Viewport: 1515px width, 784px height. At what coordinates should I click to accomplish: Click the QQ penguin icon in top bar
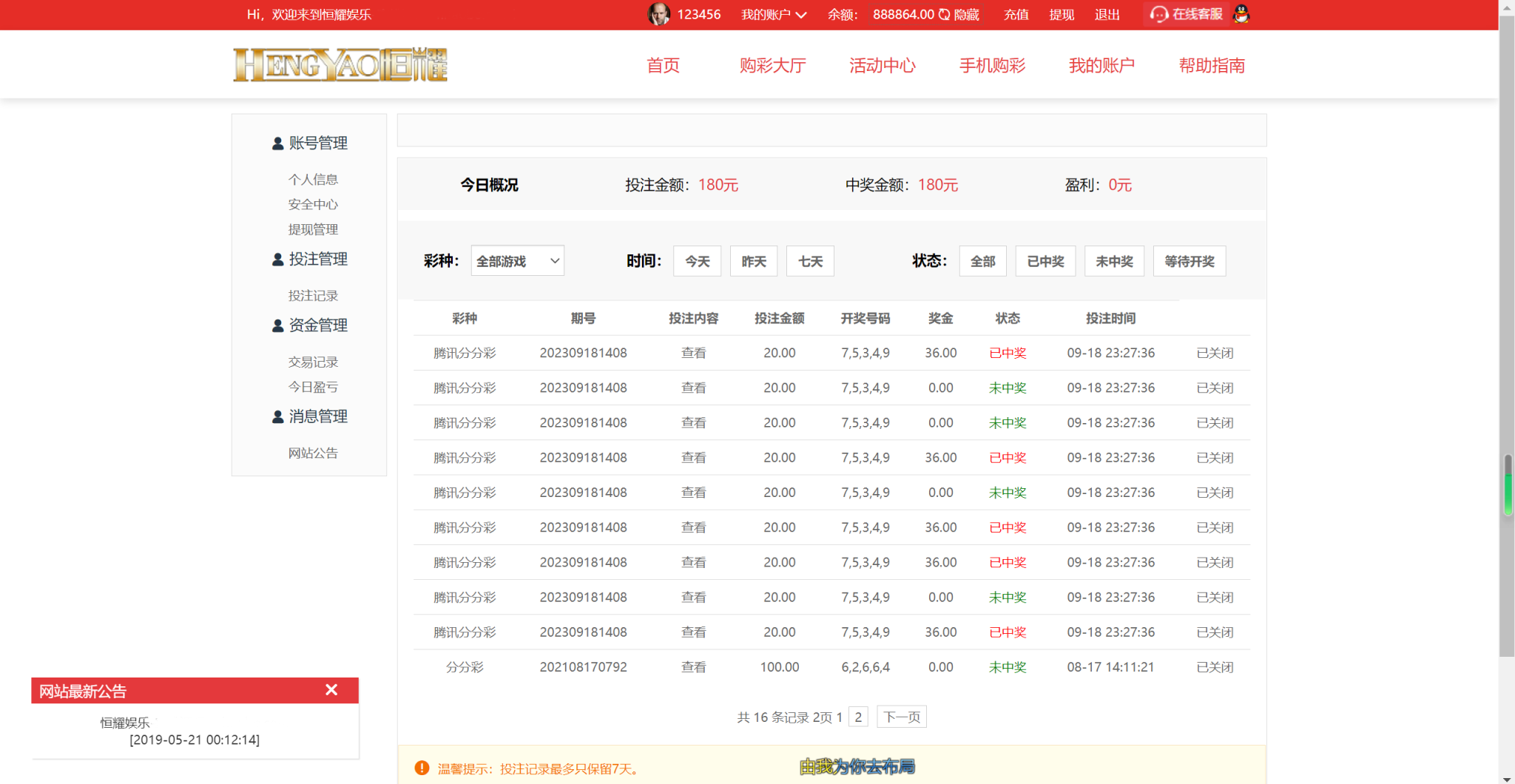click(x=1241, y=14)
